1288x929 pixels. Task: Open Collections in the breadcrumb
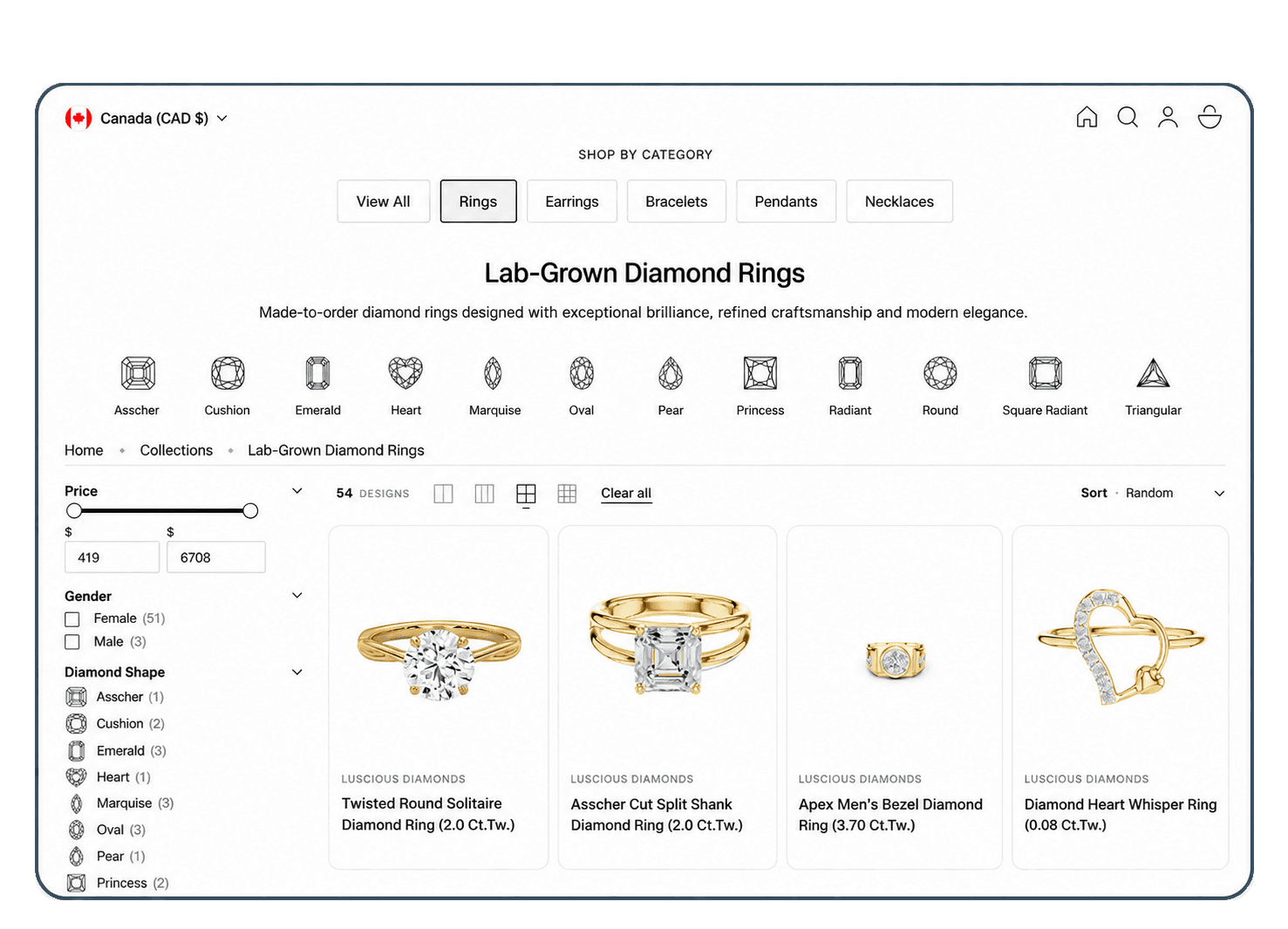coord(176,450)
